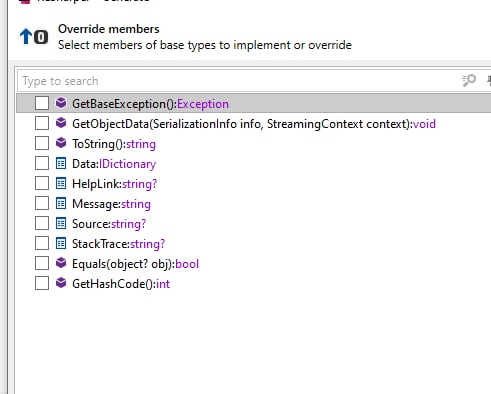Click the Equals method icon
The height and width of the screenshot is (394, 491).
pos(61,263)
